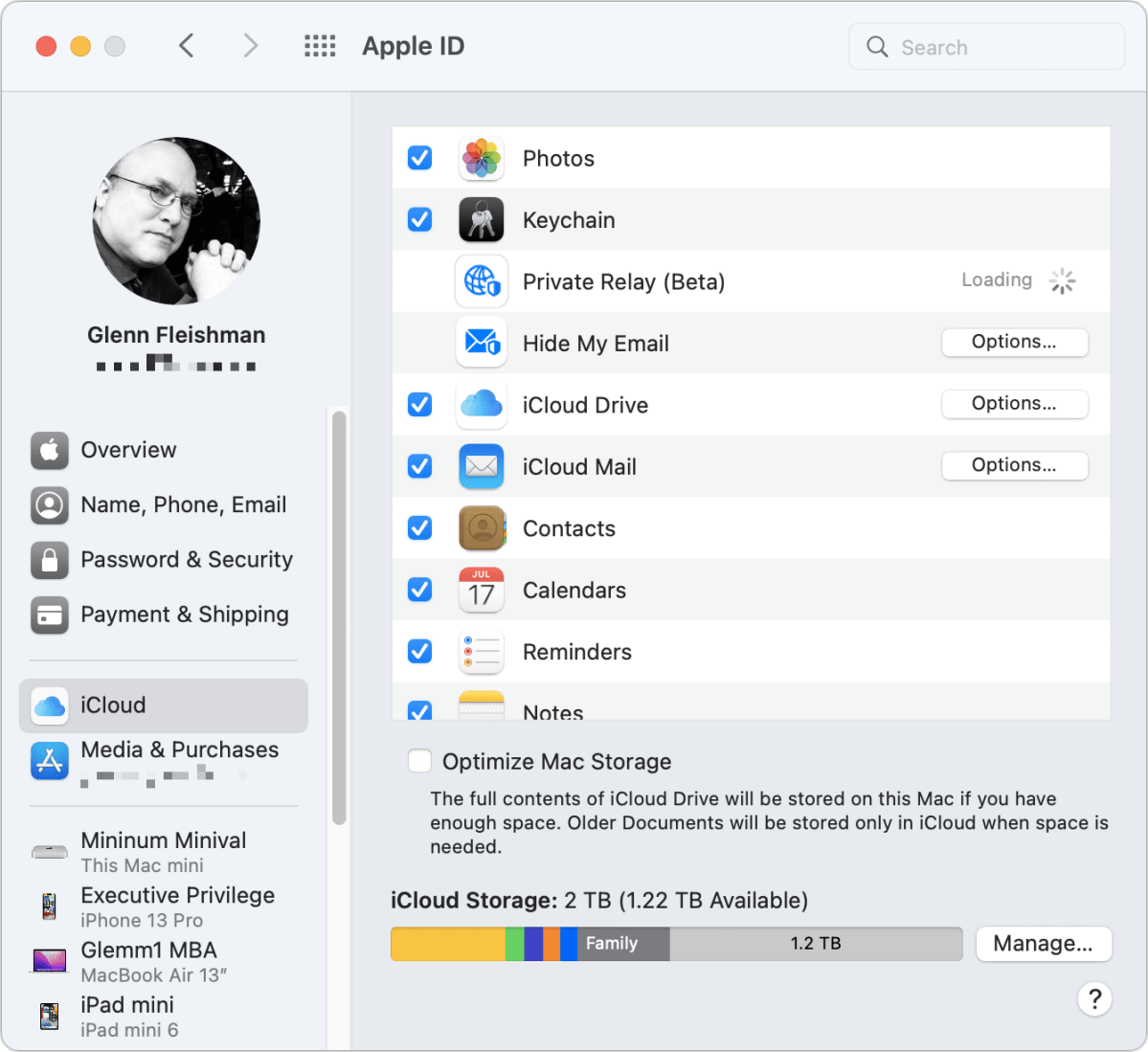Open Media & Purchases section
The height and width of the screenshot is (1052, 1148).
[164, 761]
